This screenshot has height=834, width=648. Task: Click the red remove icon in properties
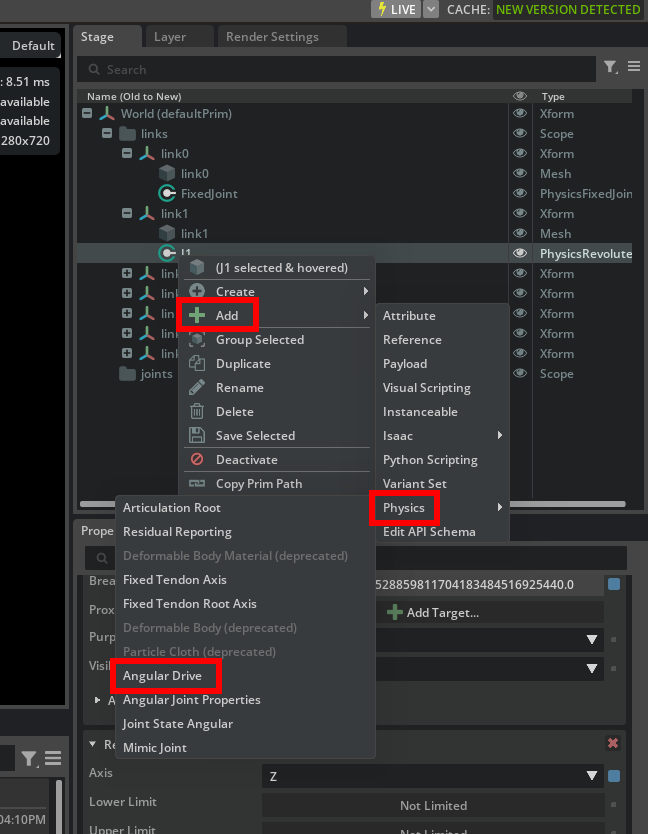tap(613, 744)
